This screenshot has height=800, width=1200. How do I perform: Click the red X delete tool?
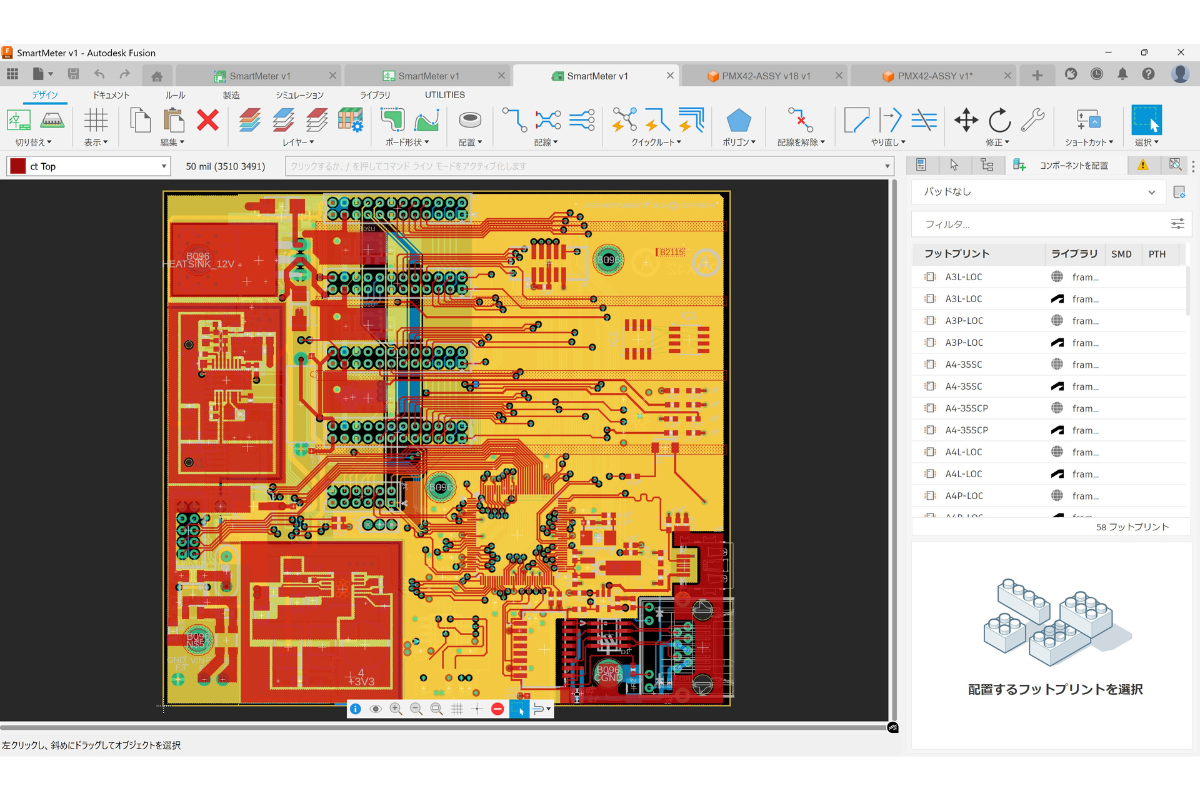coord(207,121)
